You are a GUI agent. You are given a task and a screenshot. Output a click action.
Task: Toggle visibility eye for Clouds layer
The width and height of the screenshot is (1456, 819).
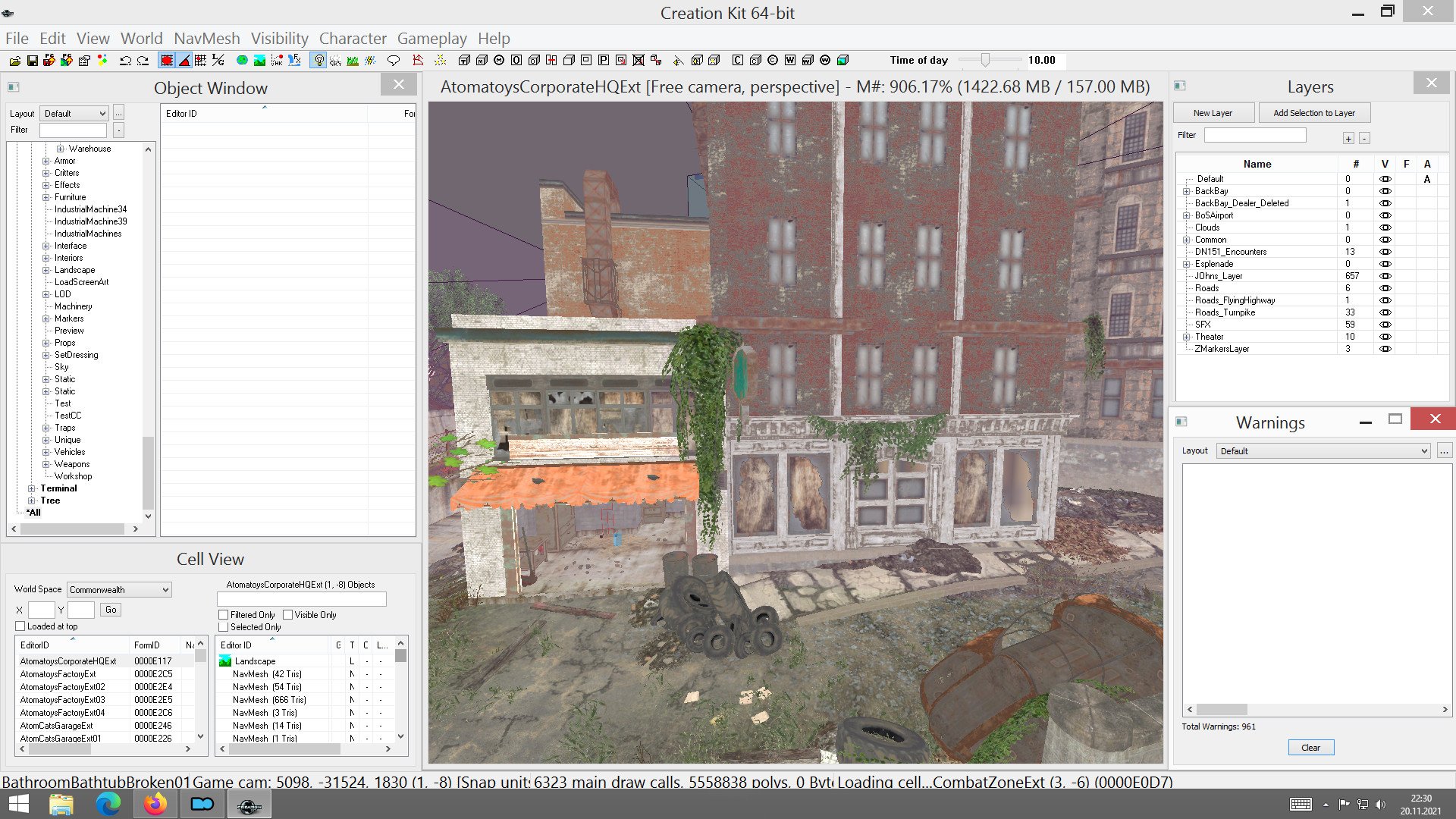(x=1385, y=227)
